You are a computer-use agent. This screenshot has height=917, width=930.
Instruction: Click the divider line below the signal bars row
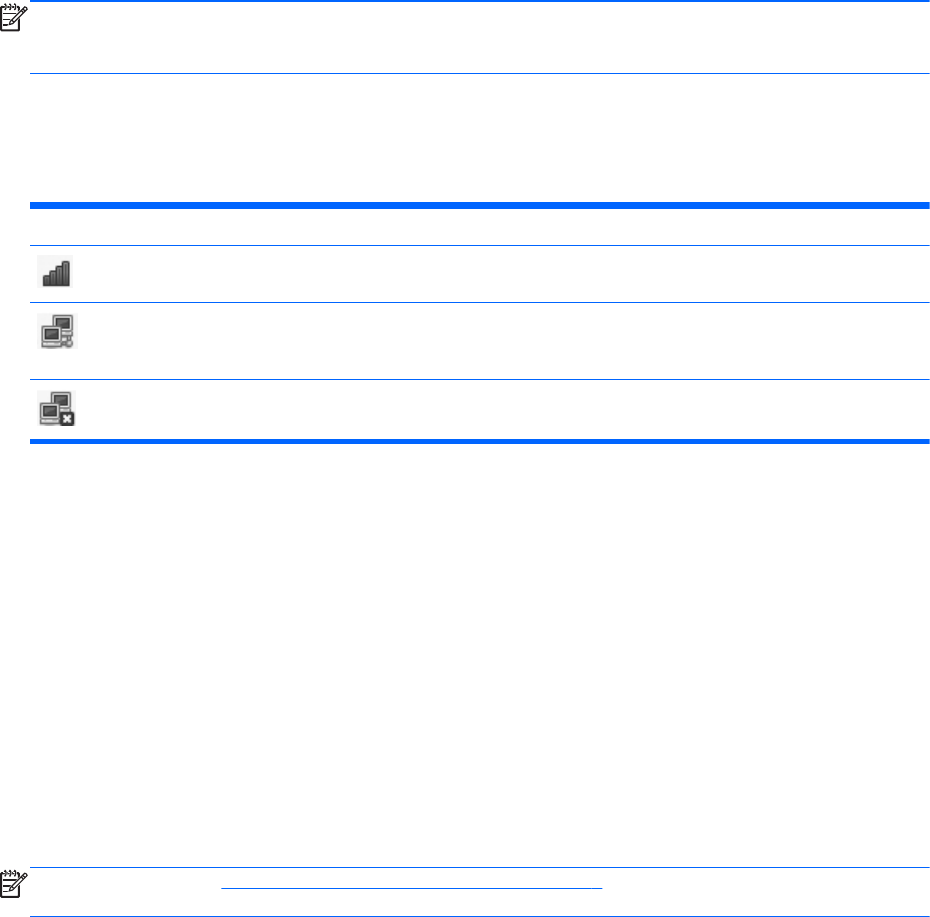[x=480, y=302]
